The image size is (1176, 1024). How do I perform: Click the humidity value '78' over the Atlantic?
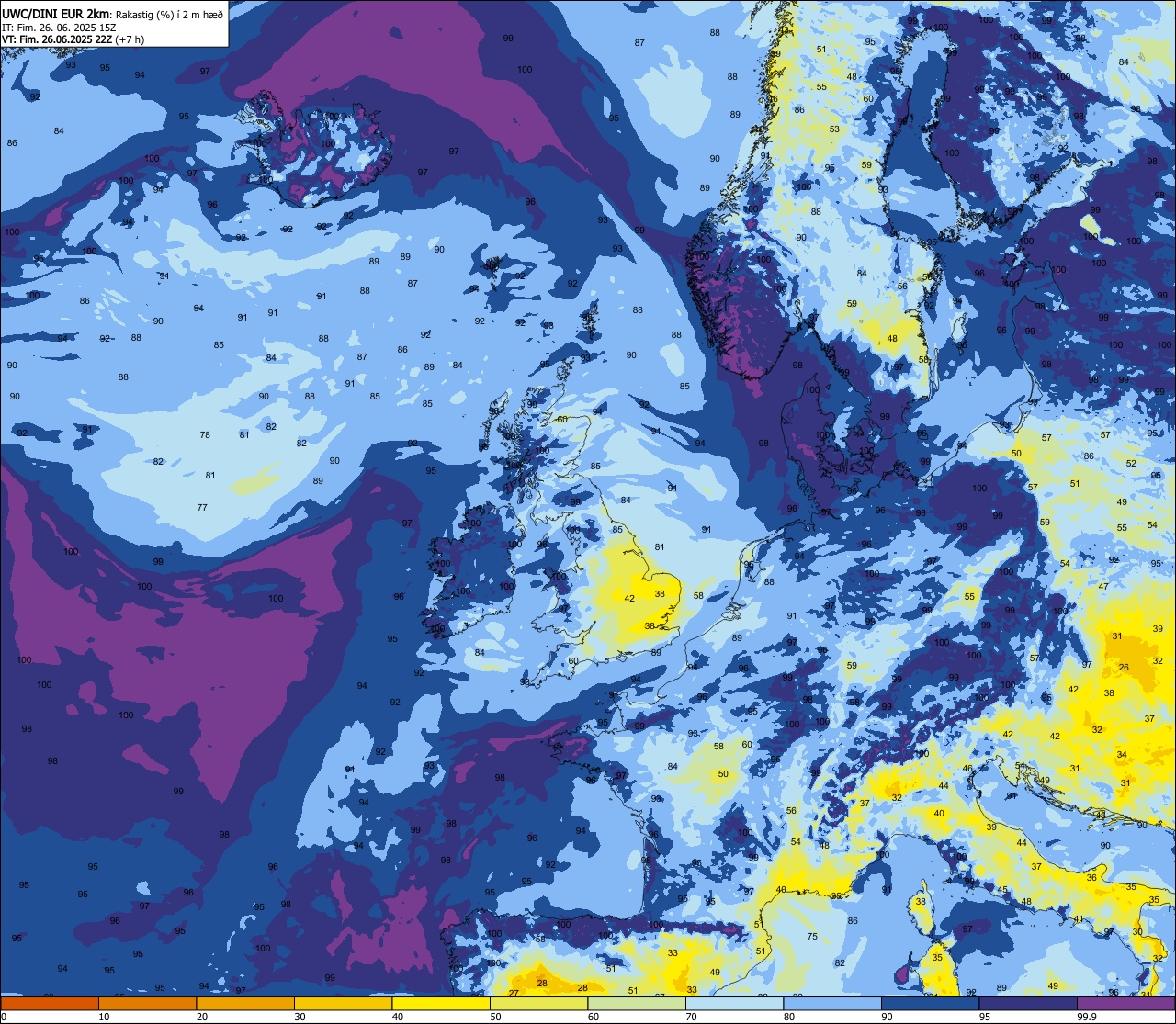(205, 435)
